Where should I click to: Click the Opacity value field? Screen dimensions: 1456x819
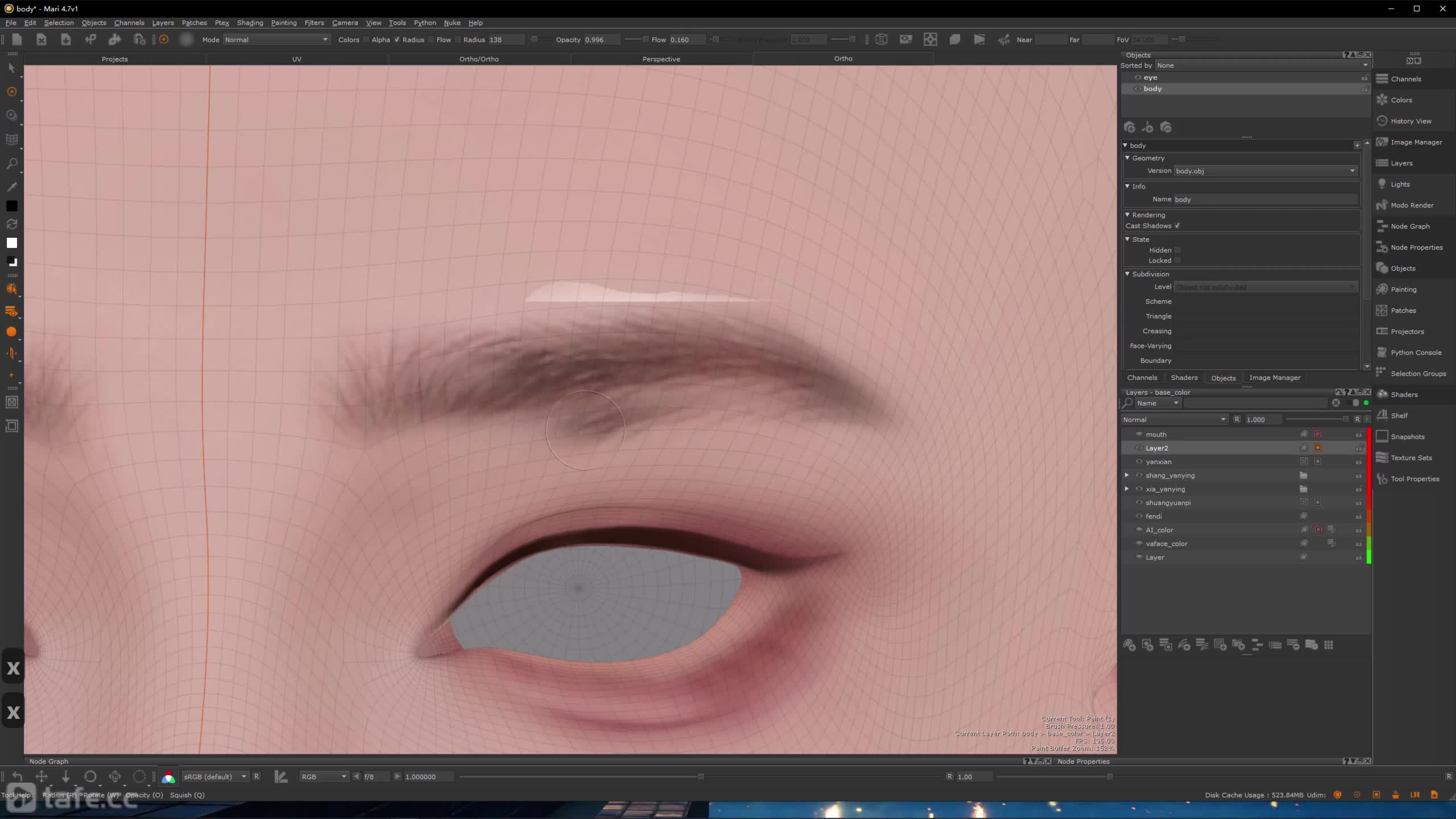tap(602, 40)
